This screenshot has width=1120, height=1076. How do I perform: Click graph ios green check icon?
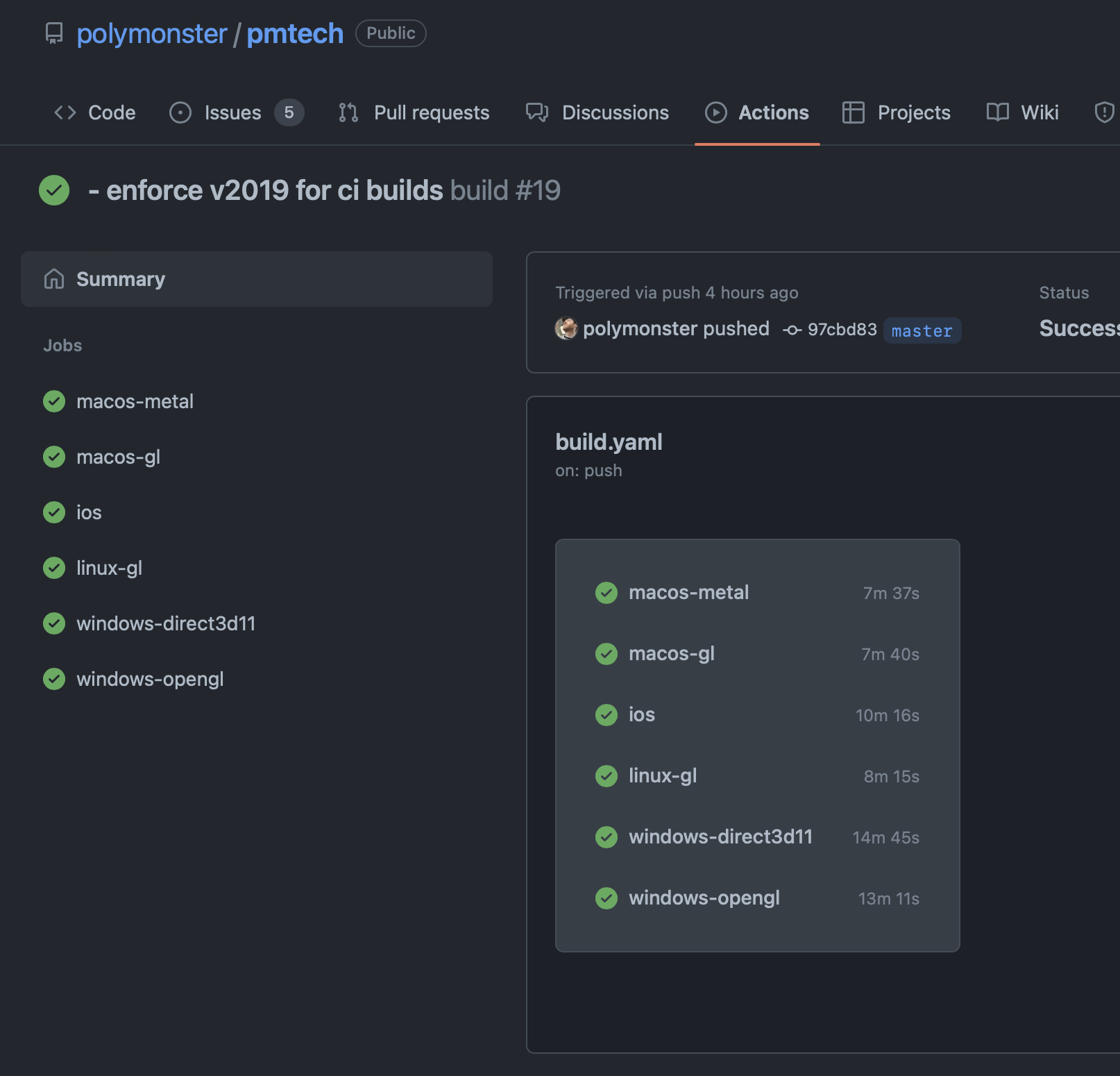pyautogui.click(x=606, y=715)
